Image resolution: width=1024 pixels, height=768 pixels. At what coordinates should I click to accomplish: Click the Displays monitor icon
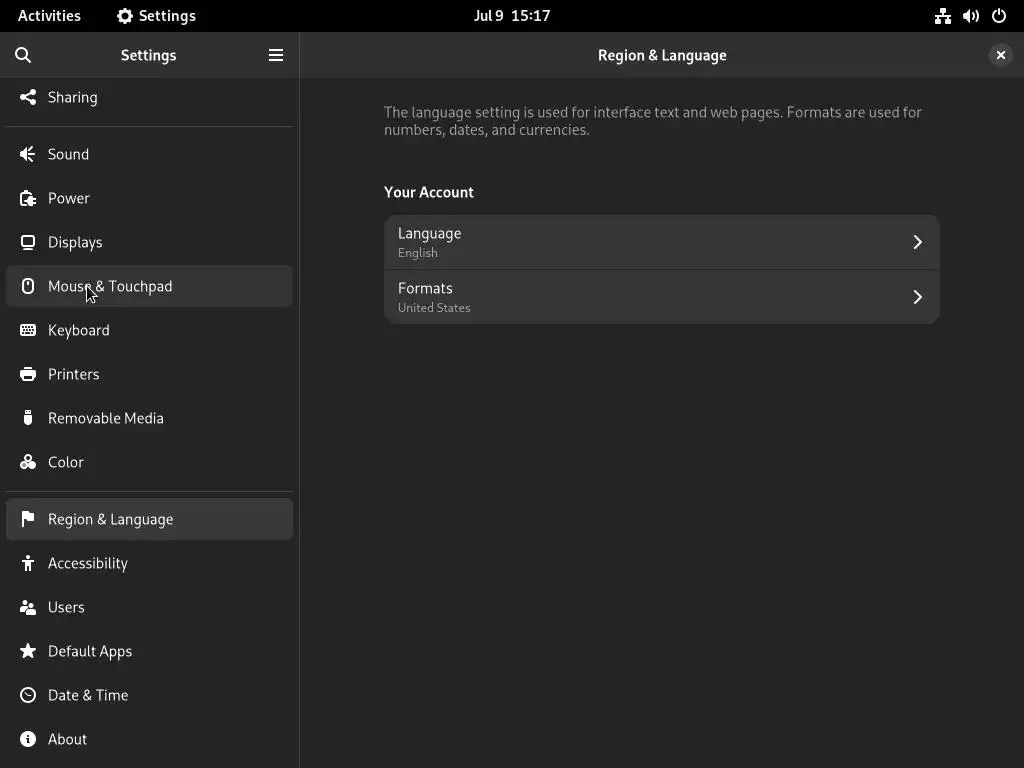[x=28, y=242]
